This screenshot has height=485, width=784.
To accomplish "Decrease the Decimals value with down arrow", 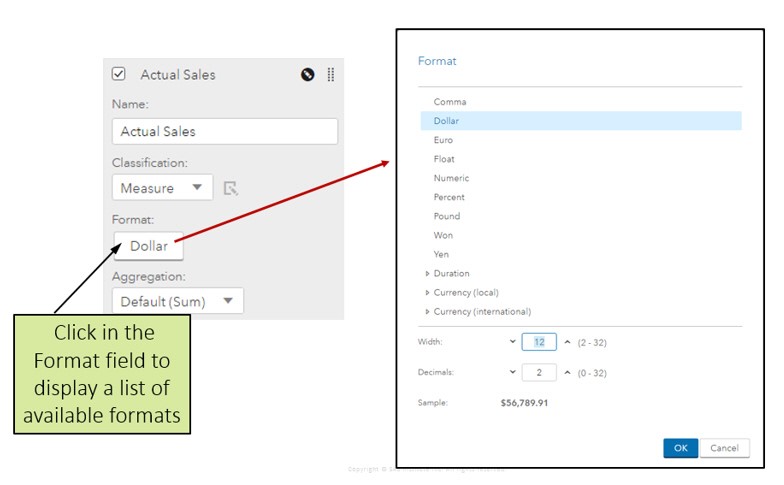I will pos(512,373).
